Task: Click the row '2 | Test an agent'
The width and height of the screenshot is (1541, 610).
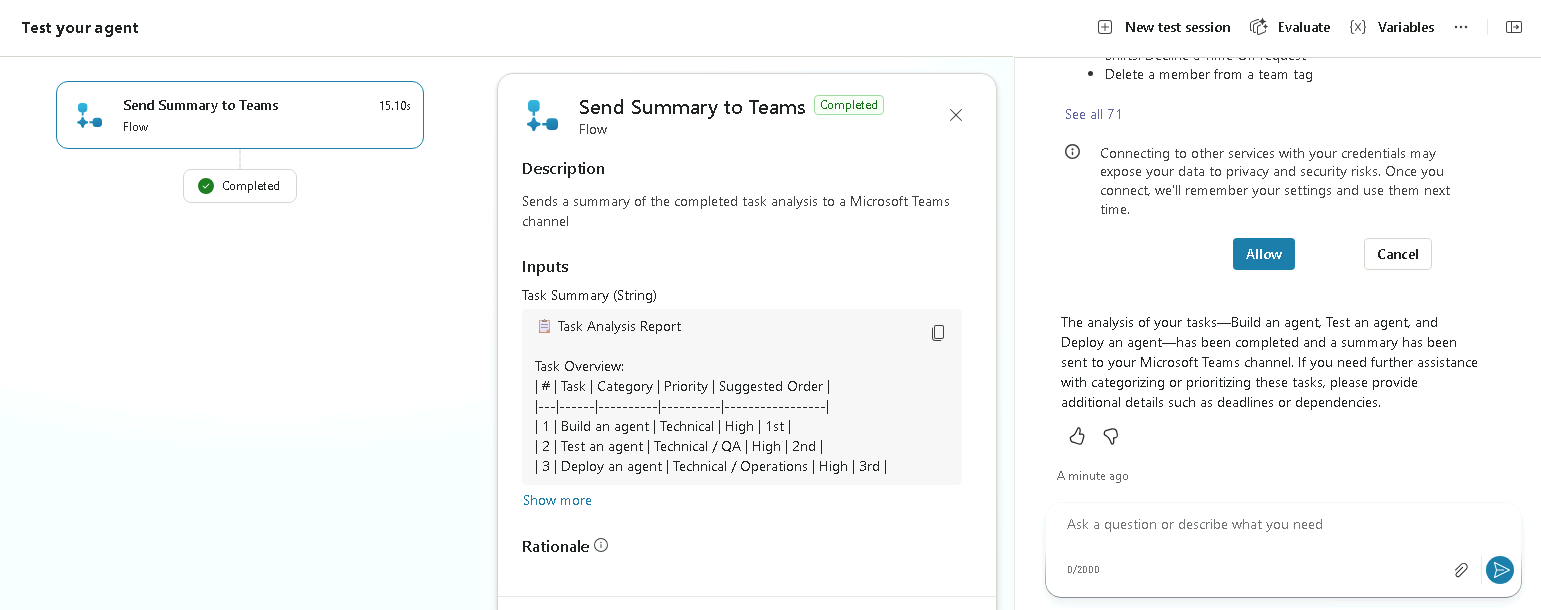Action: [x=679, y=446]
